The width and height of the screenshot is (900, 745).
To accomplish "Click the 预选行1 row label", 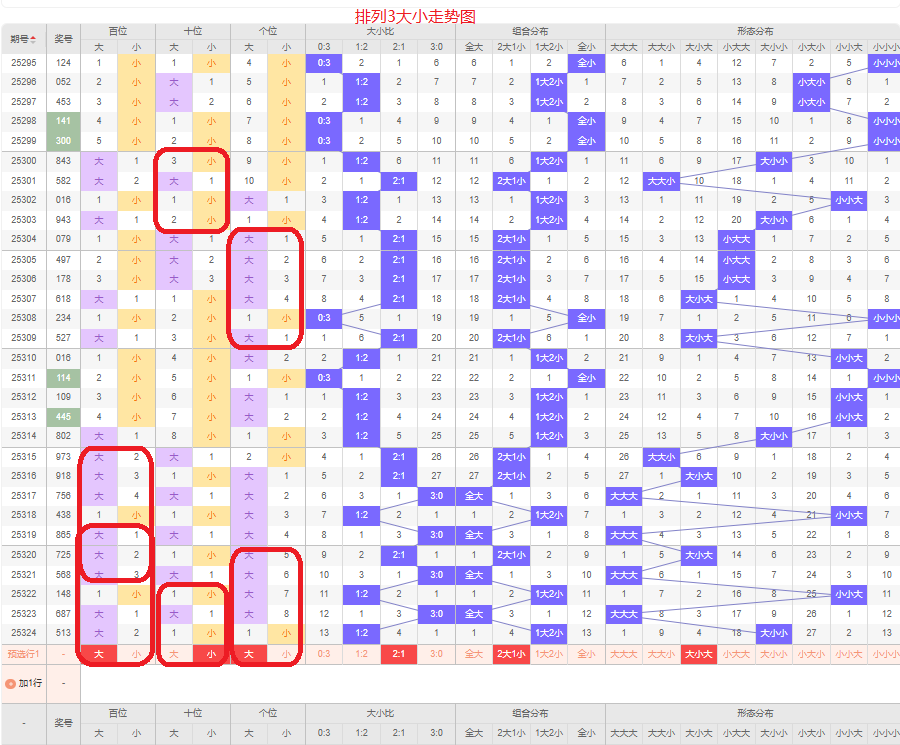I will tap(24, 654).
